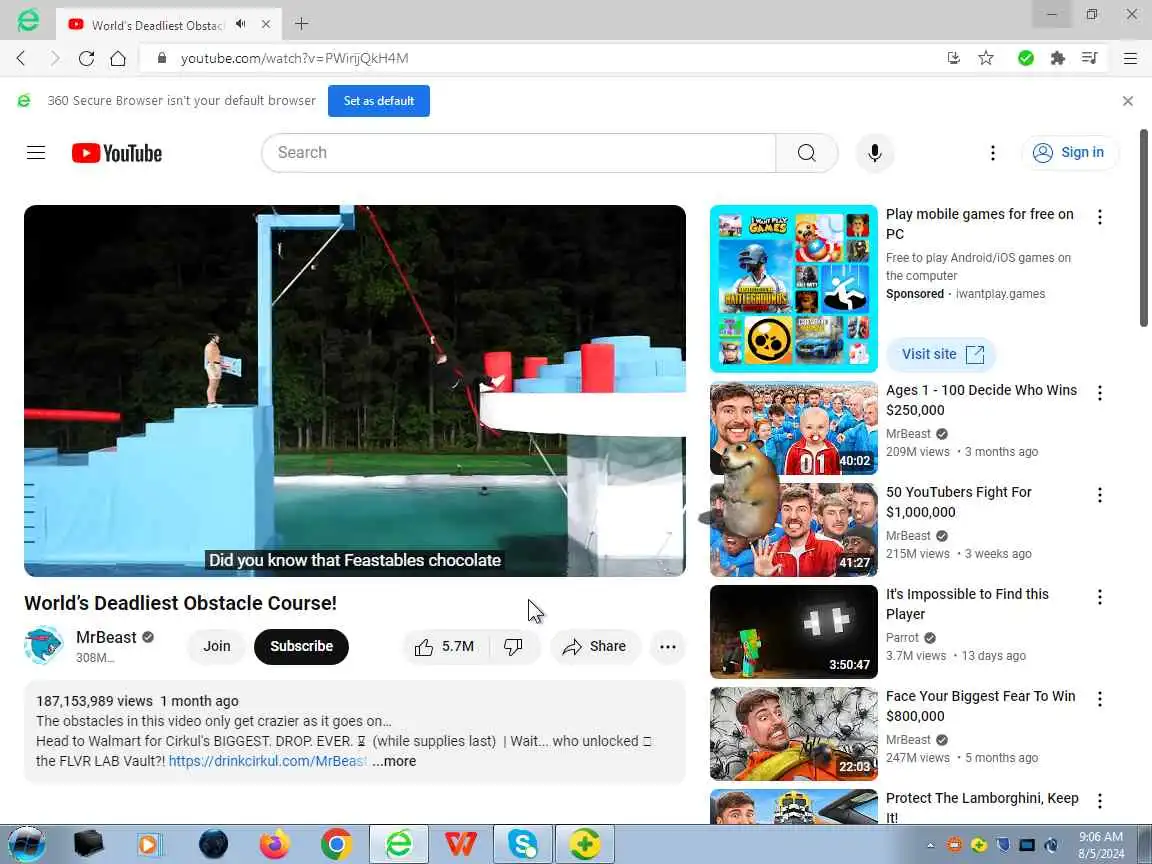This screenshot has width=1152, height=864.
Task: Type in the YouTube Search field
Action: [519, 153]
